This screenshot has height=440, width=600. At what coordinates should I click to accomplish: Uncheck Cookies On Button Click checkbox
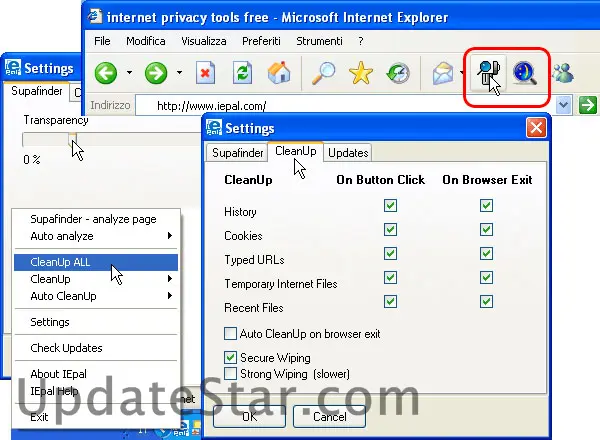click(390, 230)
